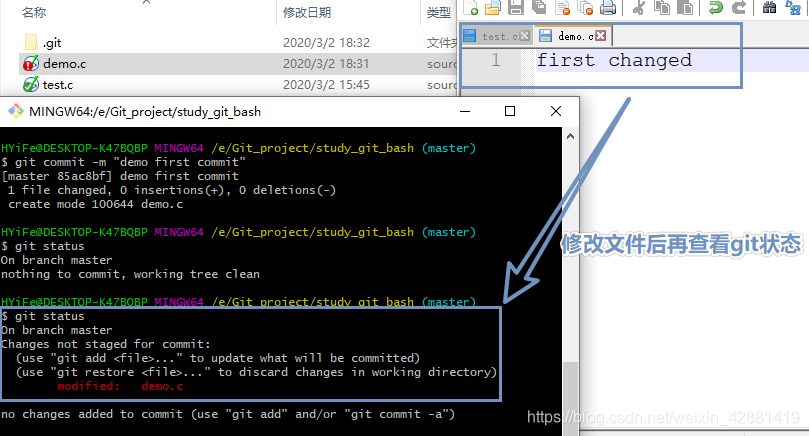Maximize the MINGW64 Git Bash window
Viewport: 809px width, 436px height.
pyautogui.click(x=510, y=111)
